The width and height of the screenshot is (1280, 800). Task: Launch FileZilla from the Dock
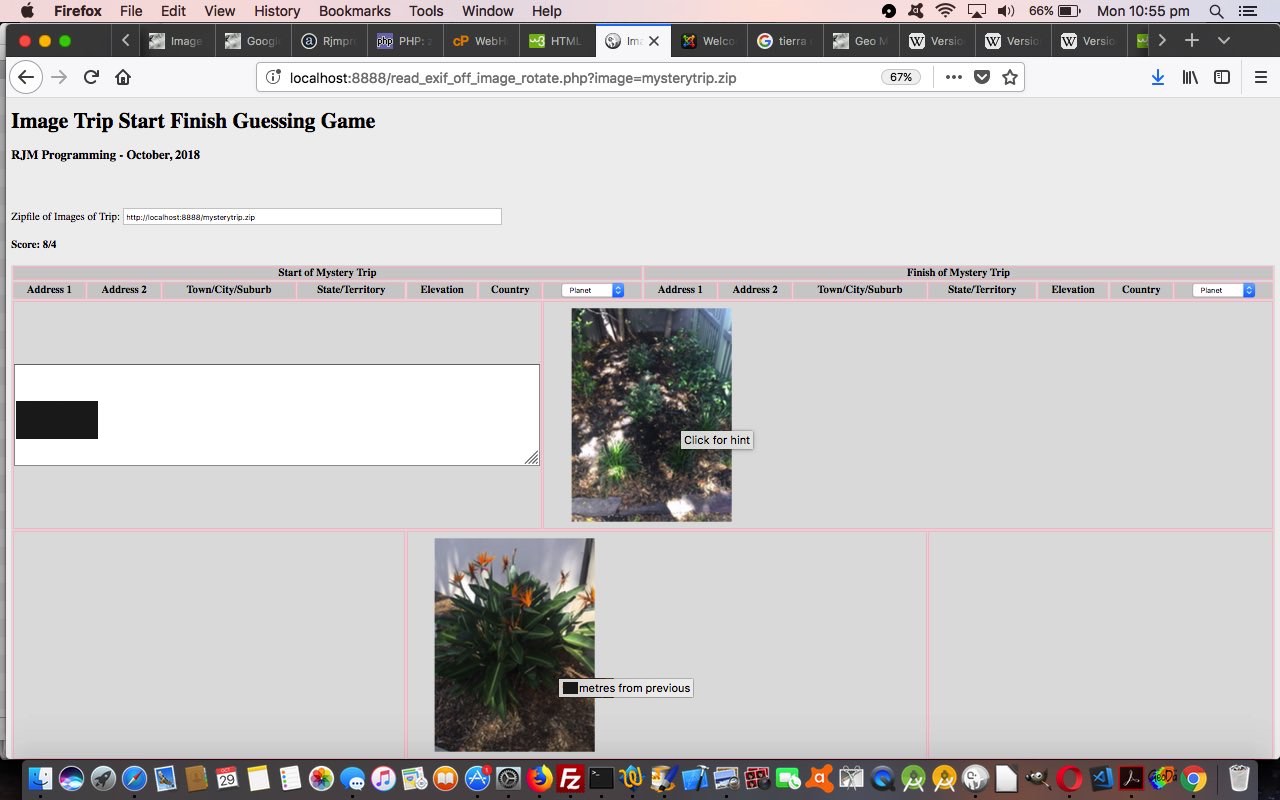point(570,778)
